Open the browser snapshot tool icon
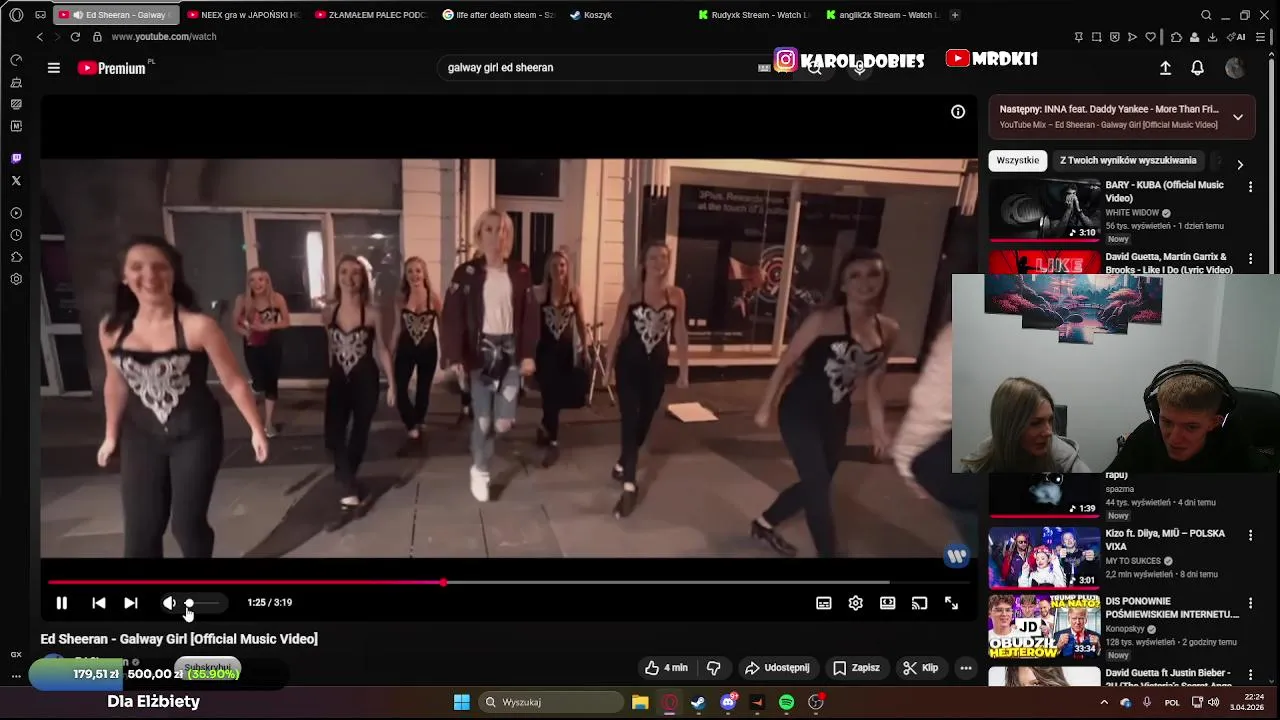This screenshot has width=1280, height=720. point(1096,37)
